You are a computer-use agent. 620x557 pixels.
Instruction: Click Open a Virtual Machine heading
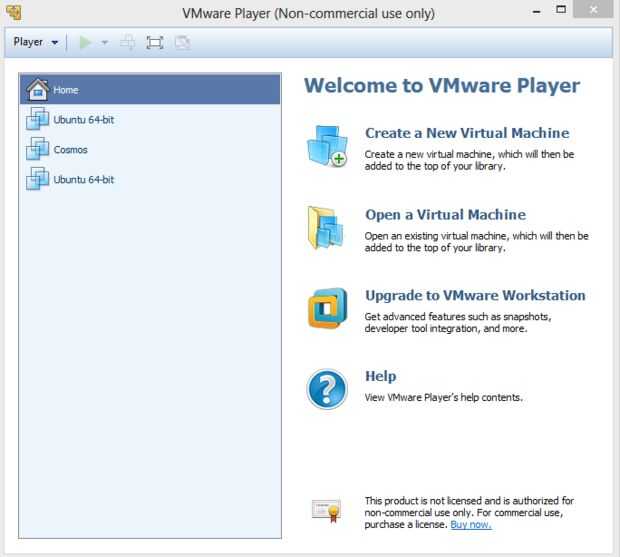point(445,215)
